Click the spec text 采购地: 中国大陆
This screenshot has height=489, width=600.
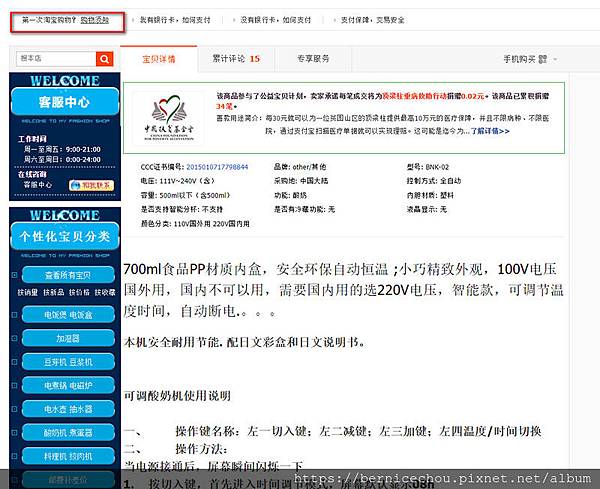click(301, 181)
